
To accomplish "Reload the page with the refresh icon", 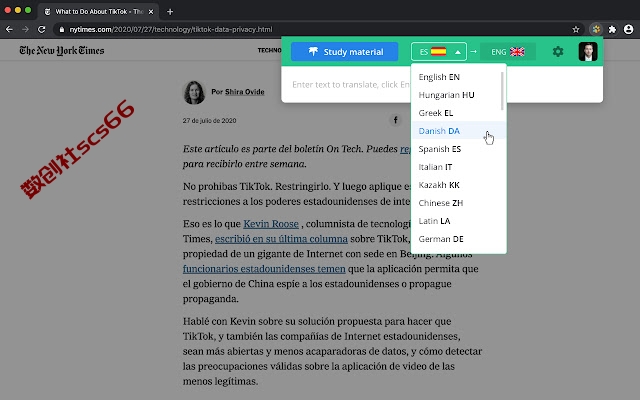I will point(42,29).
